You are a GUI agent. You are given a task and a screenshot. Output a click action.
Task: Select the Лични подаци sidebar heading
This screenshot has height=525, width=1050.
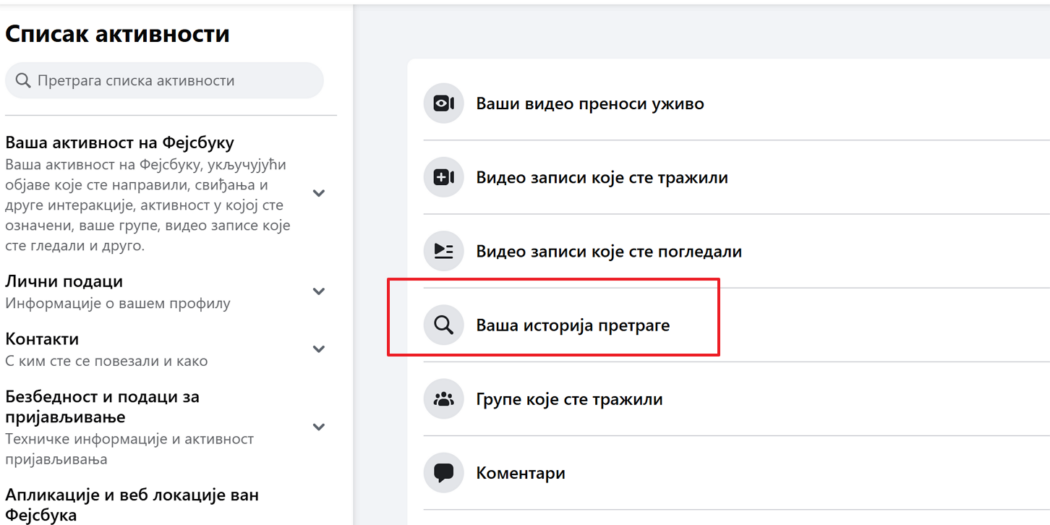point(64,282)
